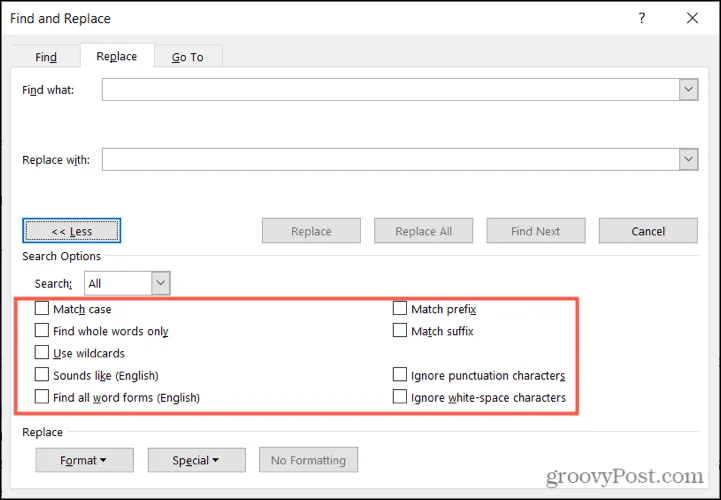Click the No Formatting button
This screenshot has height=500, width=721.
[x=309, y=460]
